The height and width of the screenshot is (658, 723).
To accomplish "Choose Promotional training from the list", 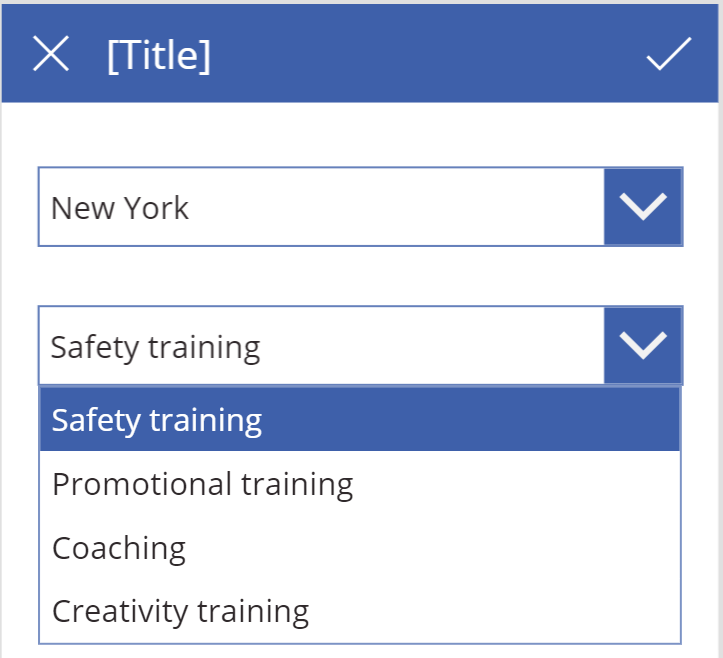I will 360,484.
